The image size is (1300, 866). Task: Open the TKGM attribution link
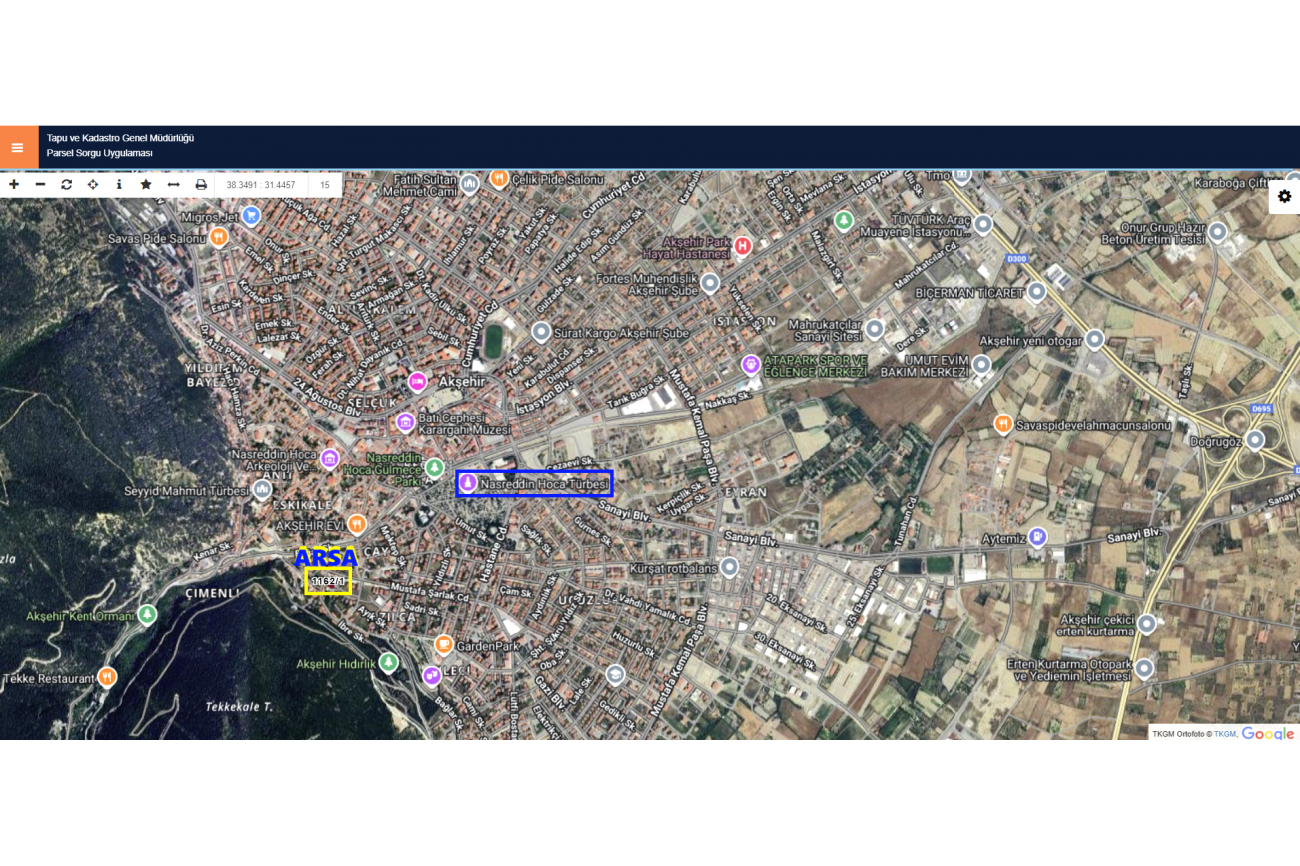coord(1224,734)
